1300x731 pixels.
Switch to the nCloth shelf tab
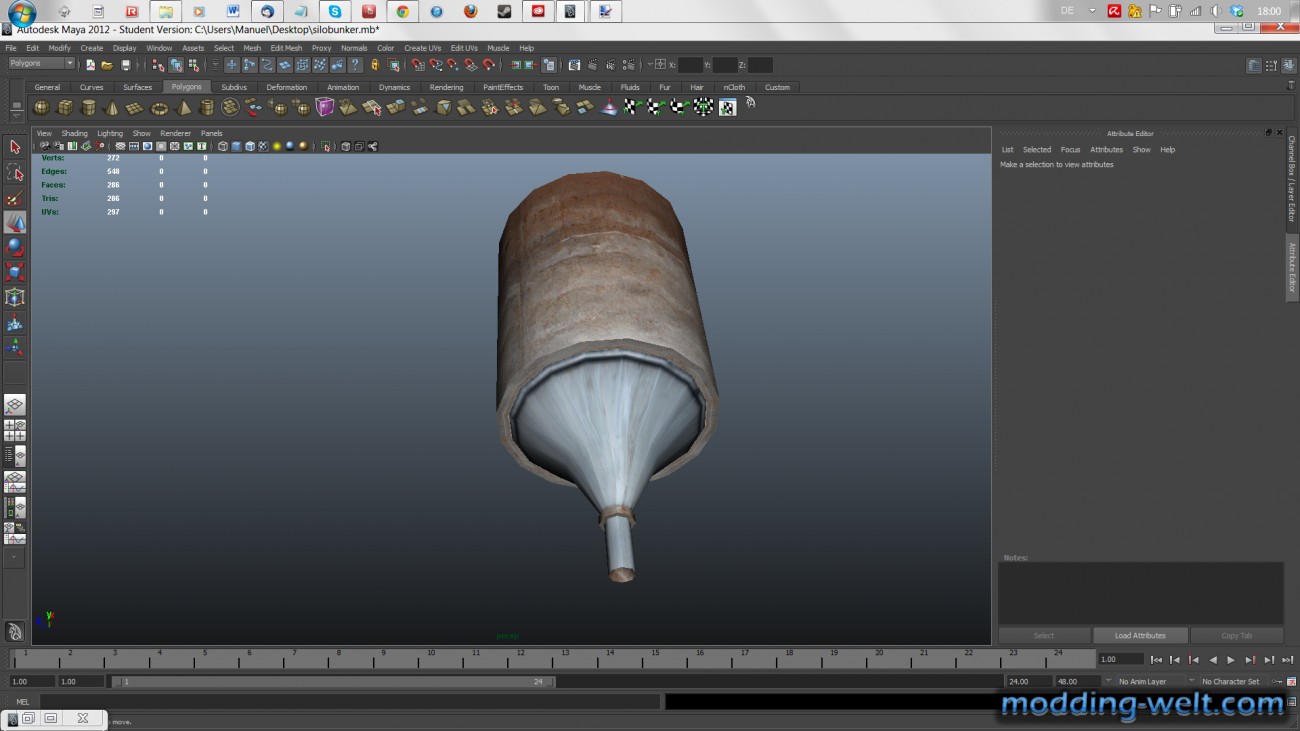734,87
